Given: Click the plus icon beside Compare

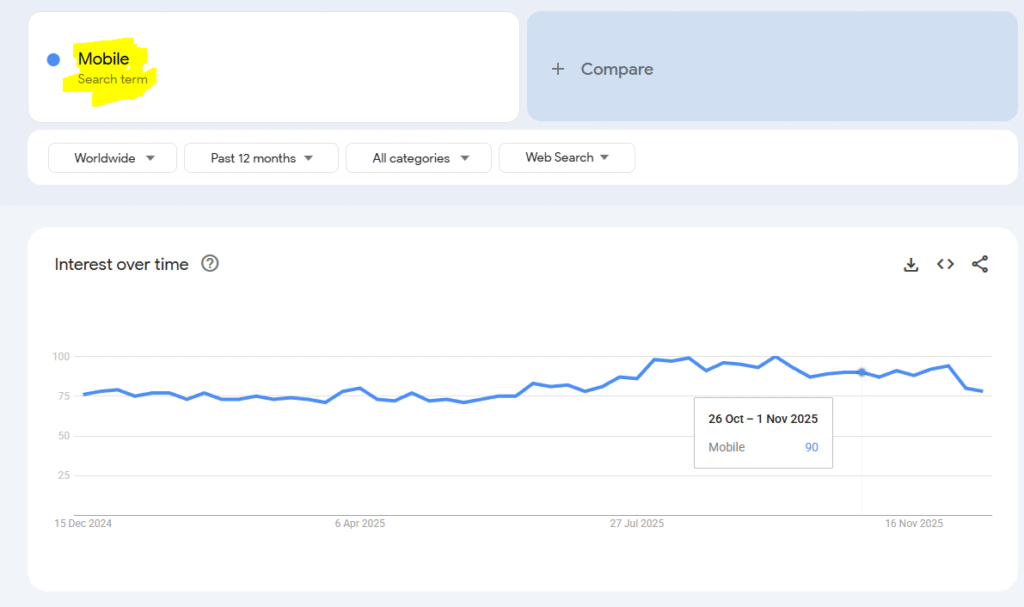Looking at the screenshot, I should point(558,69).
